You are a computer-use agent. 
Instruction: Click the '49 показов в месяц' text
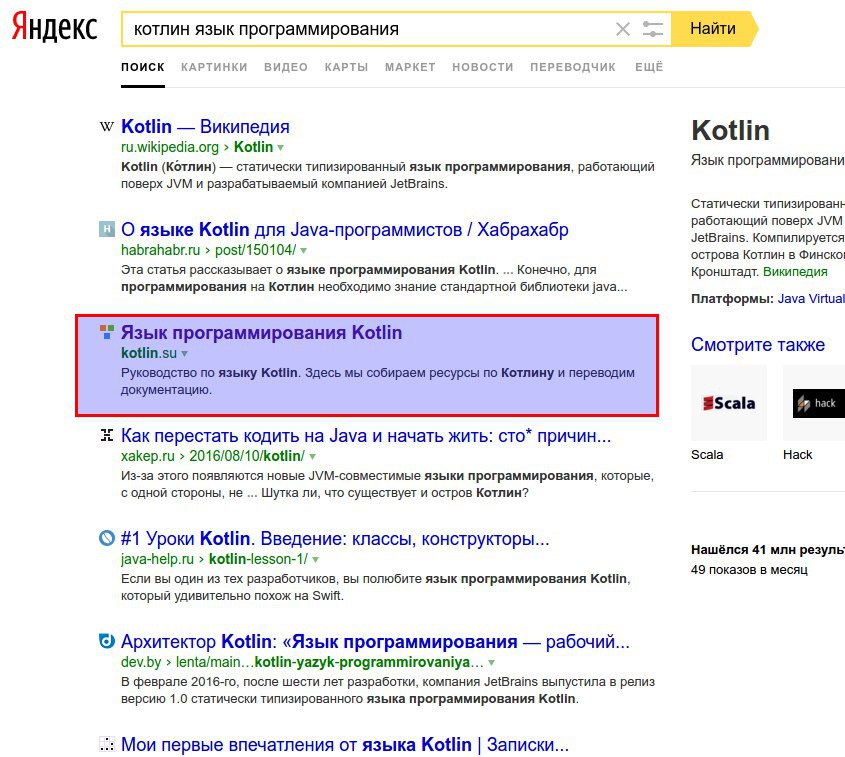coord(749,570)
